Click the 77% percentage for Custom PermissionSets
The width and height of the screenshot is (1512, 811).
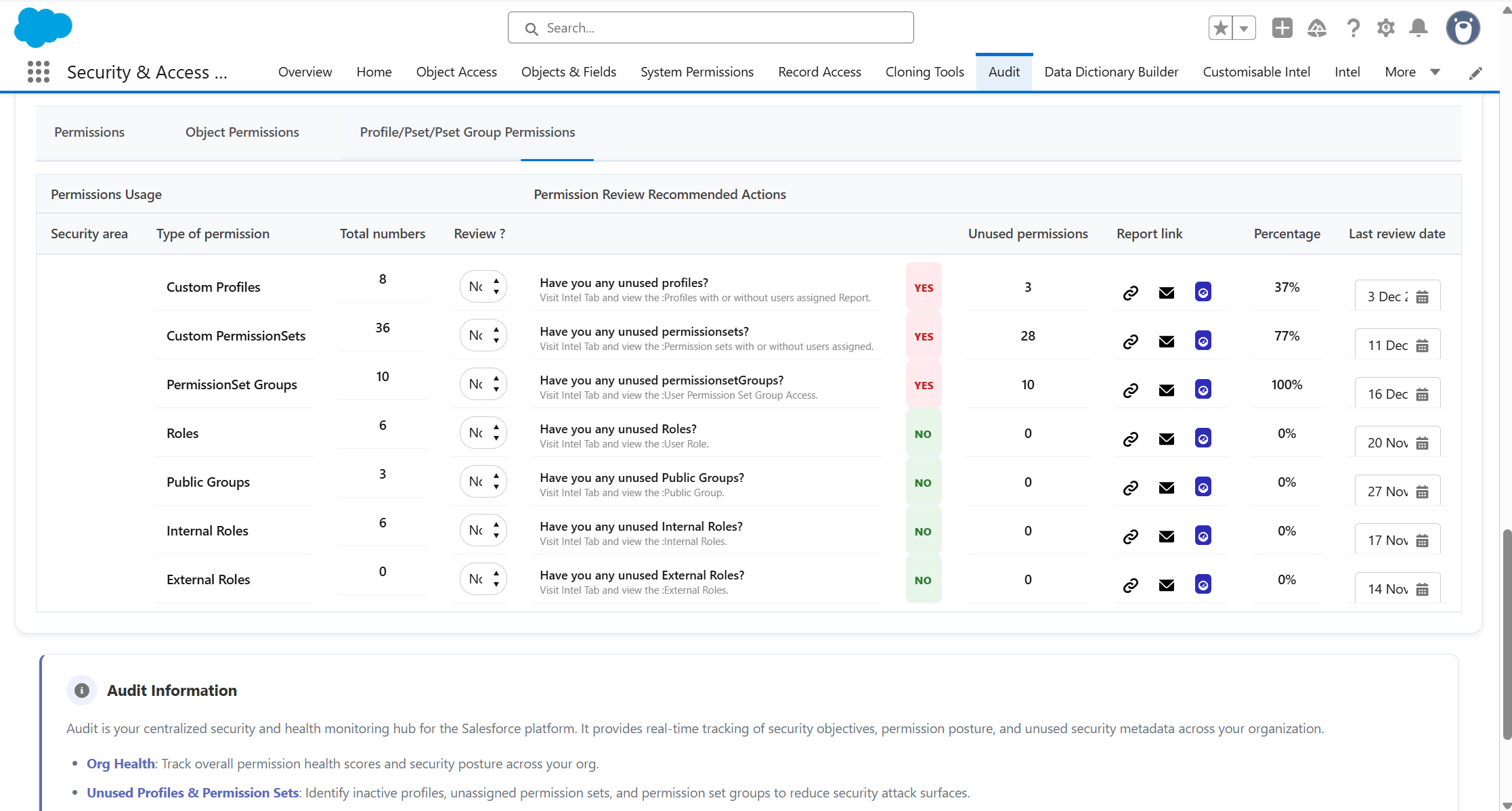[x=1287, y=336]
